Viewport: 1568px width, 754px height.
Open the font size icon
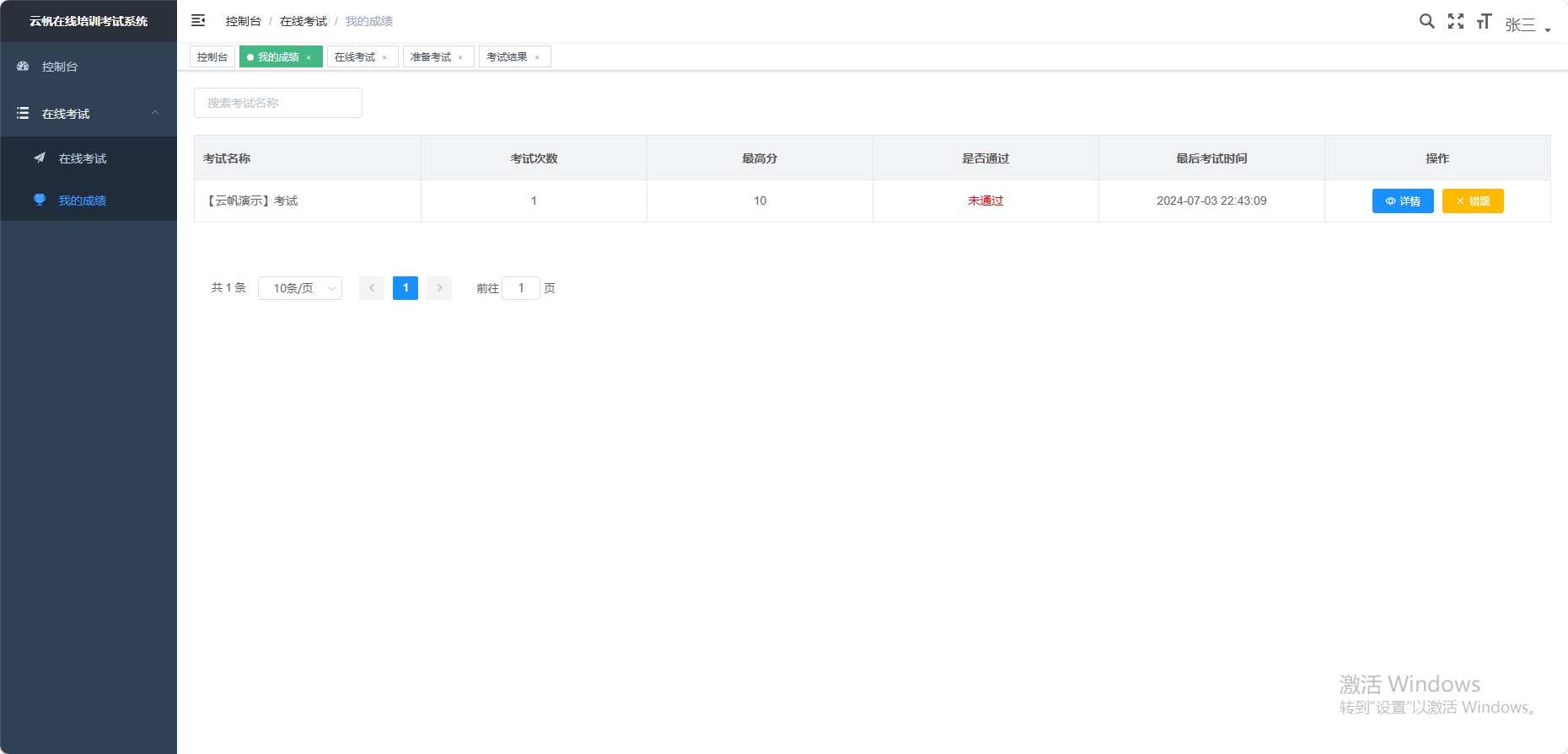point(1485,21)
